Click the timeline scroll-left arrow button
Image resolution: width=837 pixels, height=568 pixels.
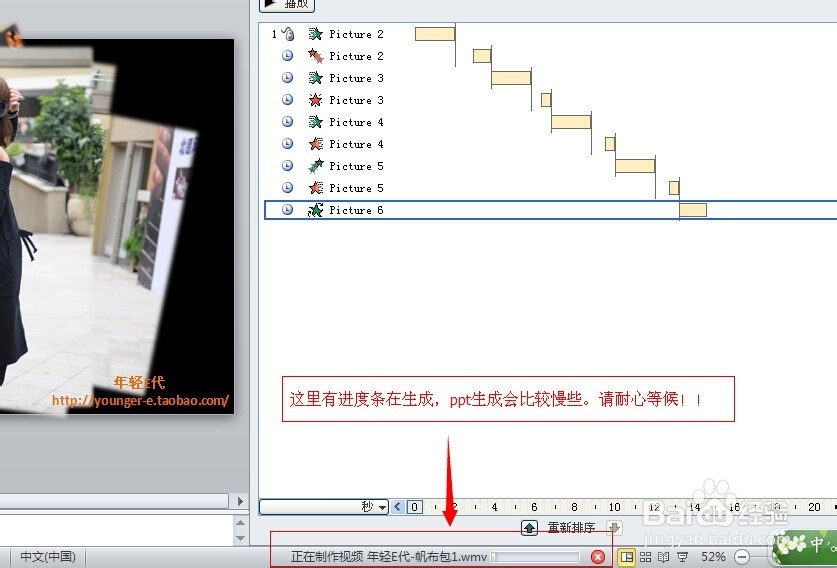398,507
